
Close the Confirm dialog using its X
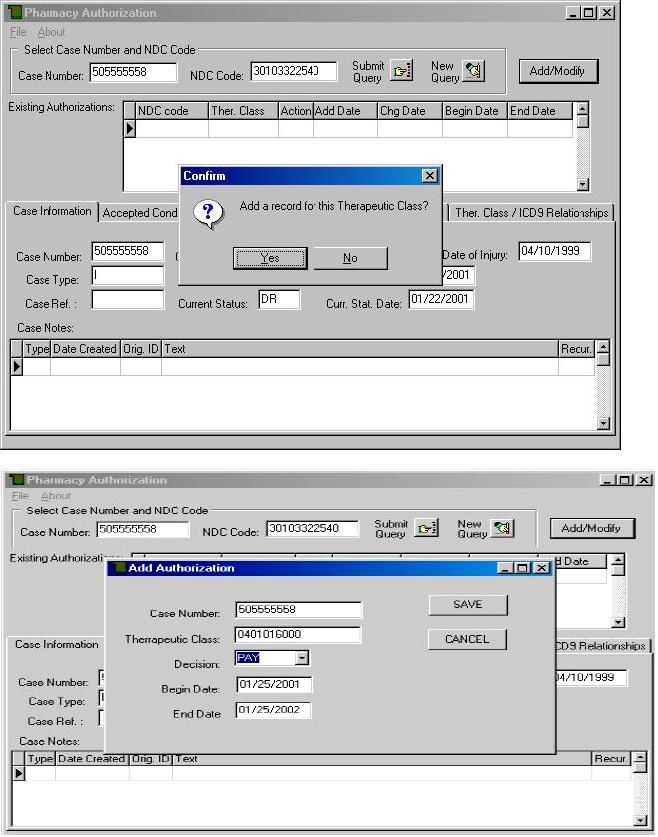click(x=430, y=176)
